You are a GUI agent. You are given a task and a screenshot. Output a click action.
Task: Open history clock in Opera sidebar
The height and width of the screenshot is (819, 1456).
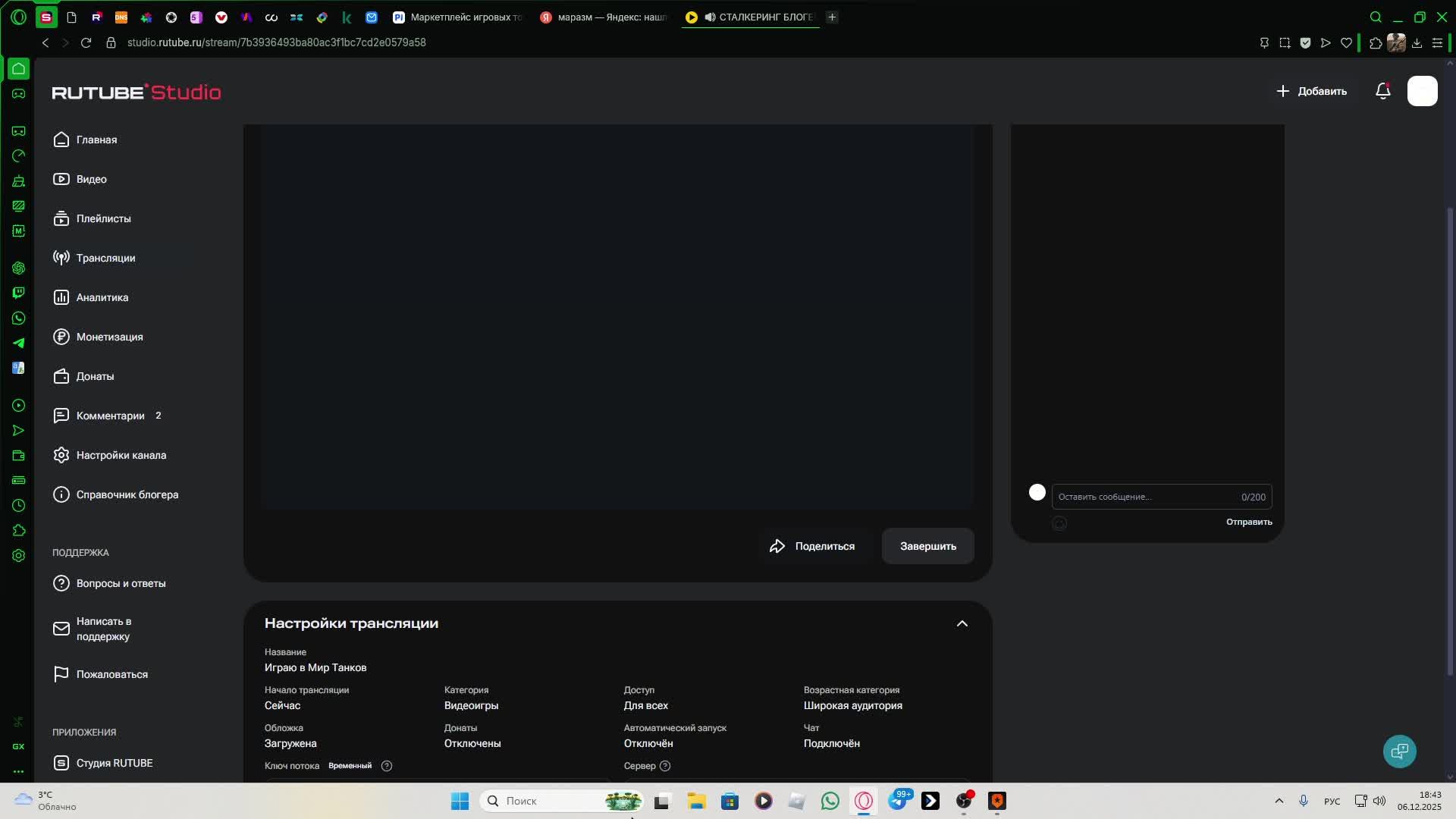(x=18, y=505)
